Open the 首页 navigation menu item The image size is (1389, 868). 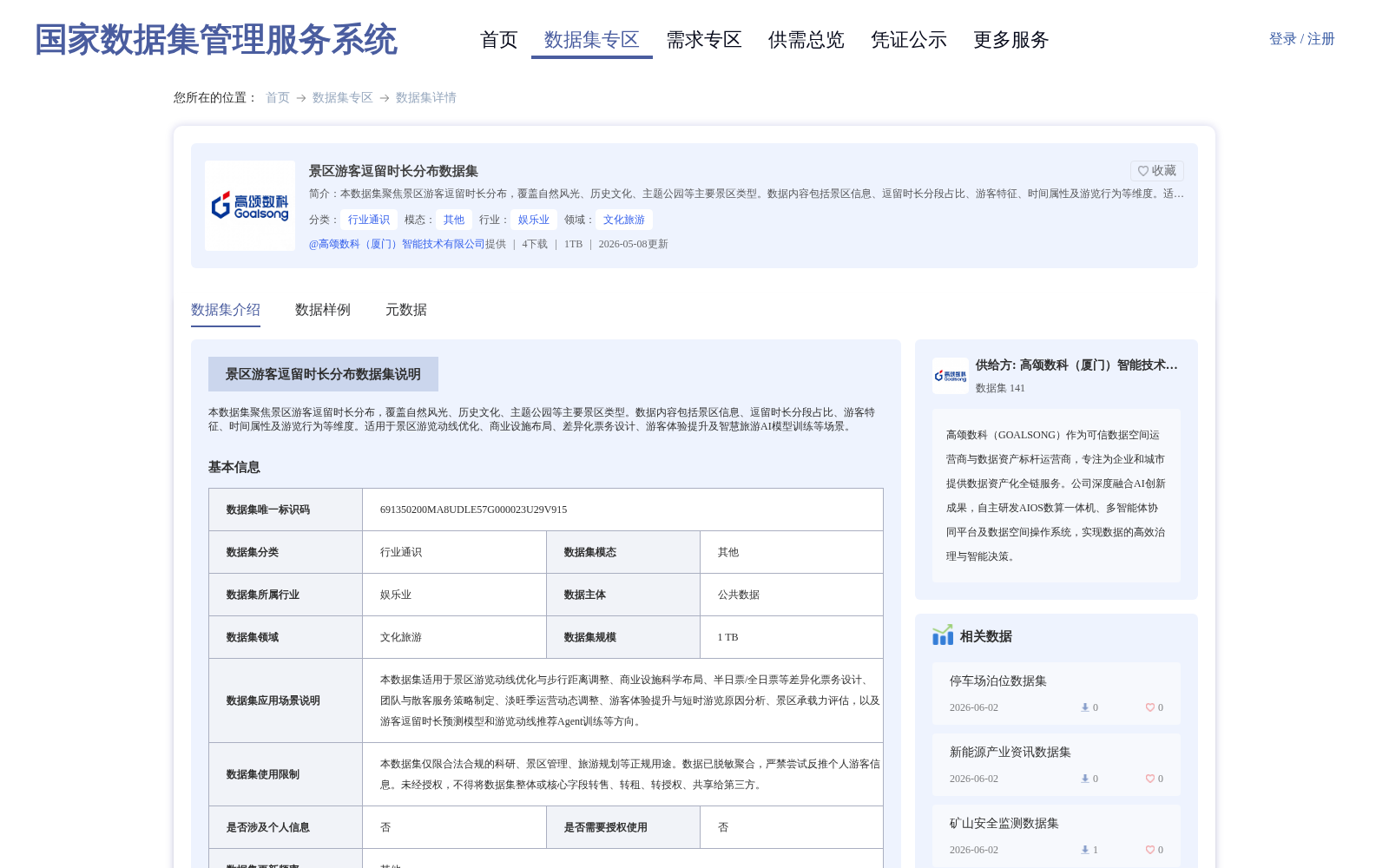coord(499,40)
